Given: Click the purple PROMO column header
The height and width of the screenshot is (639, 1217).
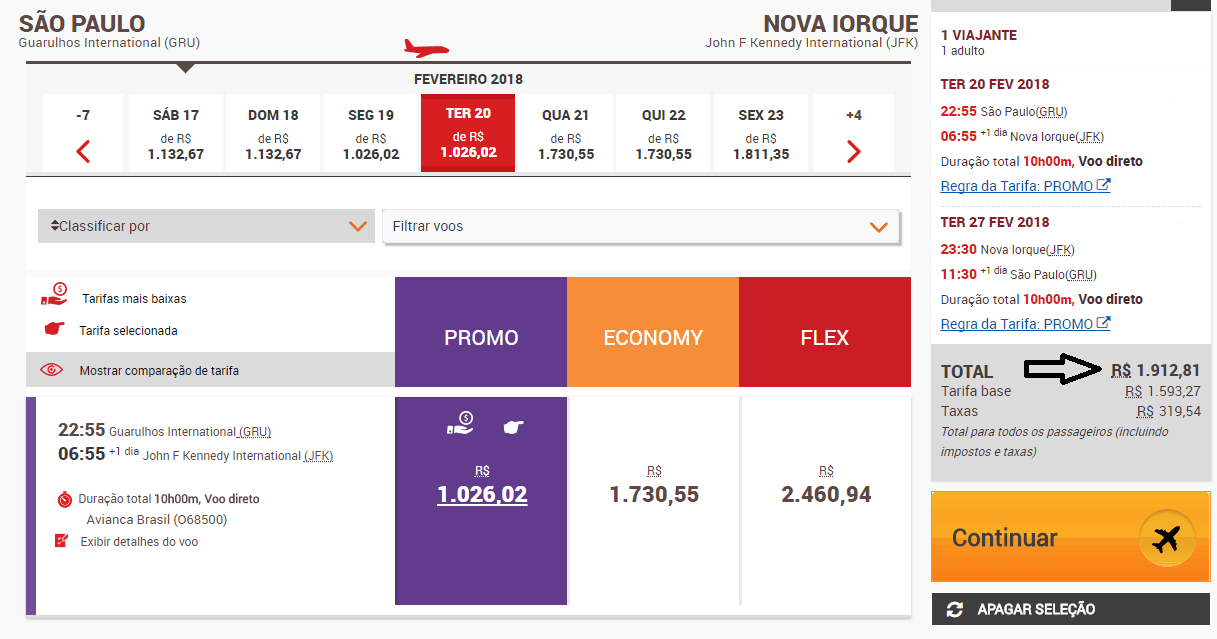Looking at the screenshot, I should [481, 337].
